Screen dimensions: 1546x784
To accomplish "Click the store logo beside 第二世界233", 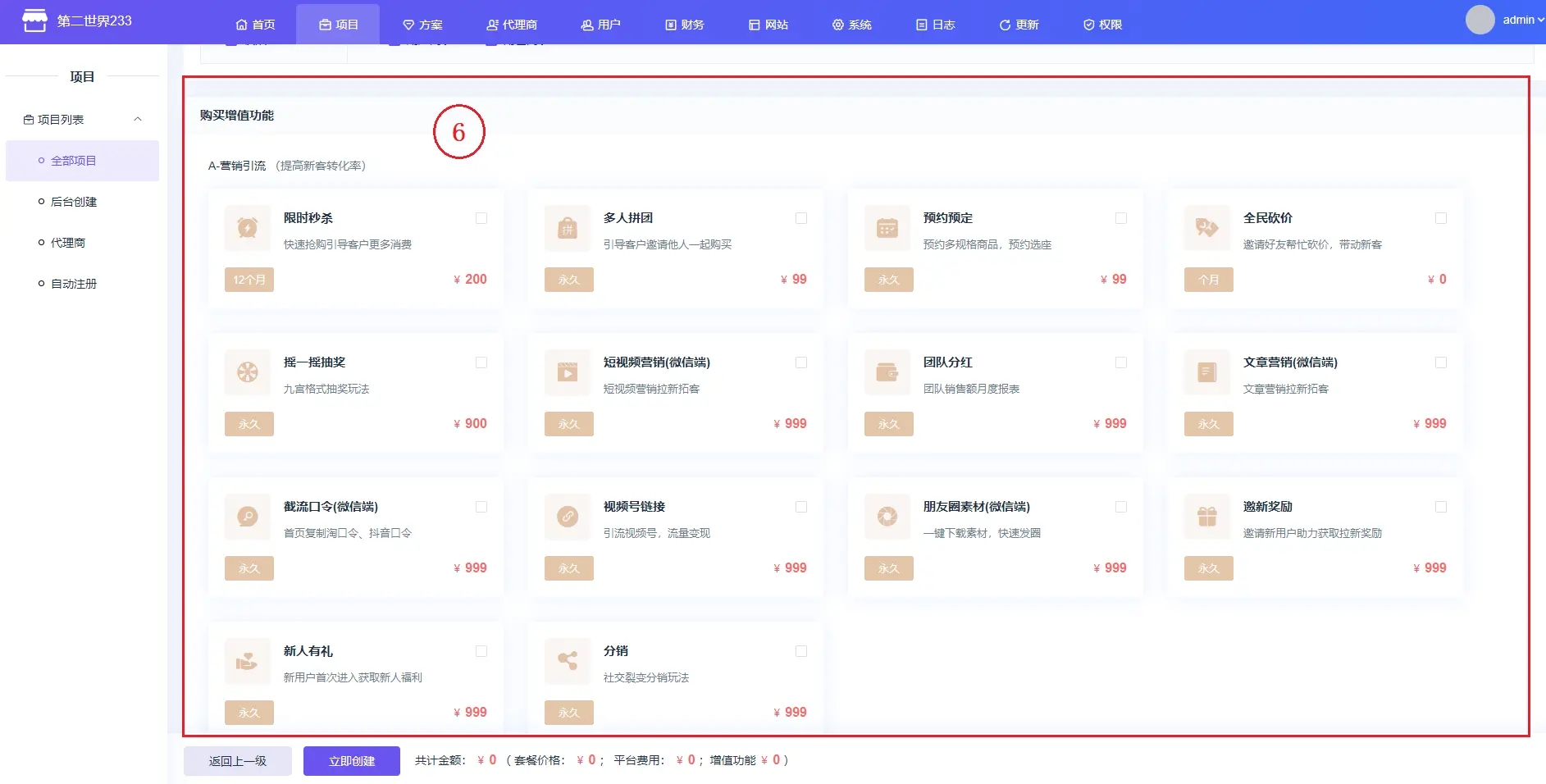I will (x=34, y=21).
